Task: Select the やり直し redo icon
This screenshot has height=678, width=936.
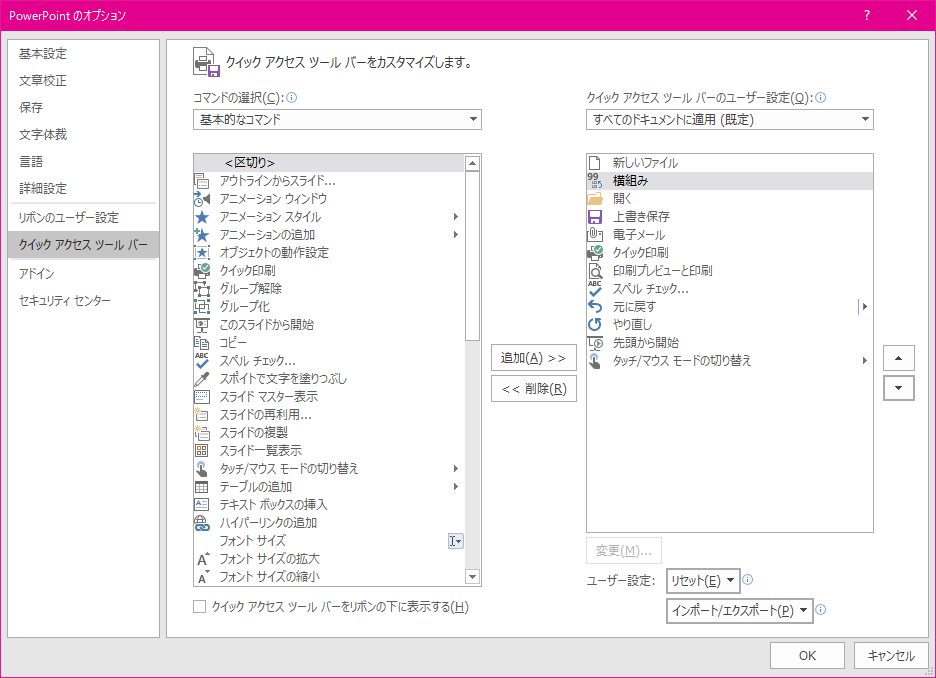Action: [595, 325]
